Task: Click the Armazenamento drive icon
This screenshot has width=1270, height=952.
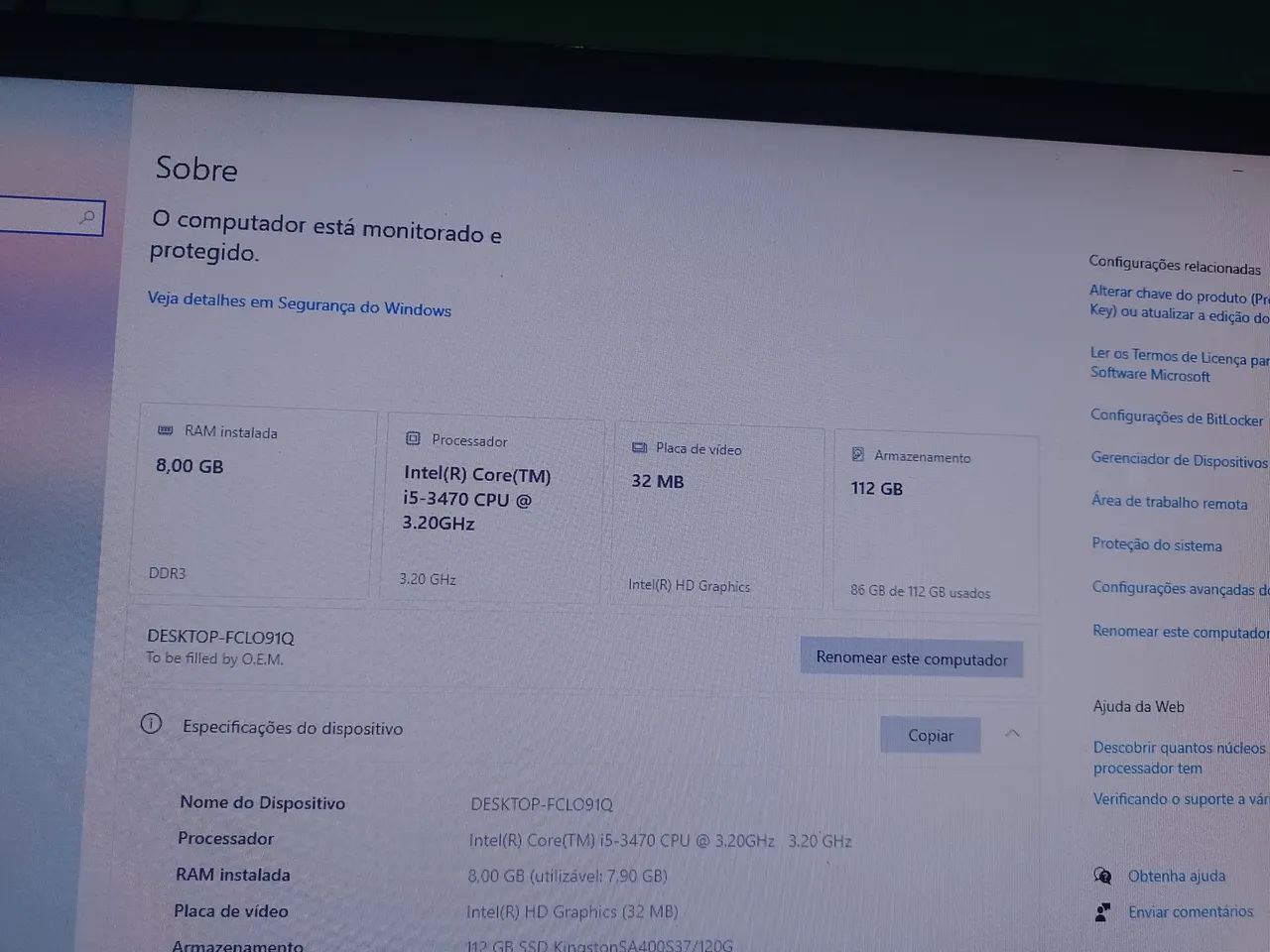Action: pos(858,454)
